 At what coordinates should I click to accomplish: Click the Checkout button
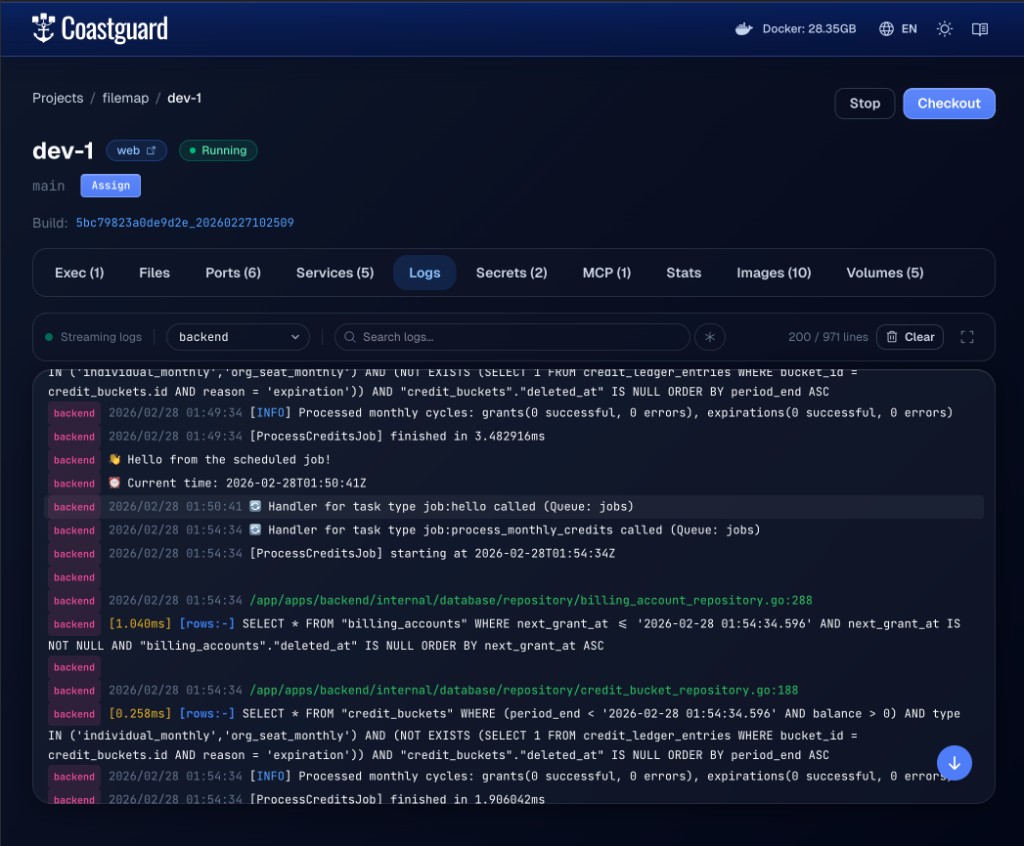coord(948,103)
